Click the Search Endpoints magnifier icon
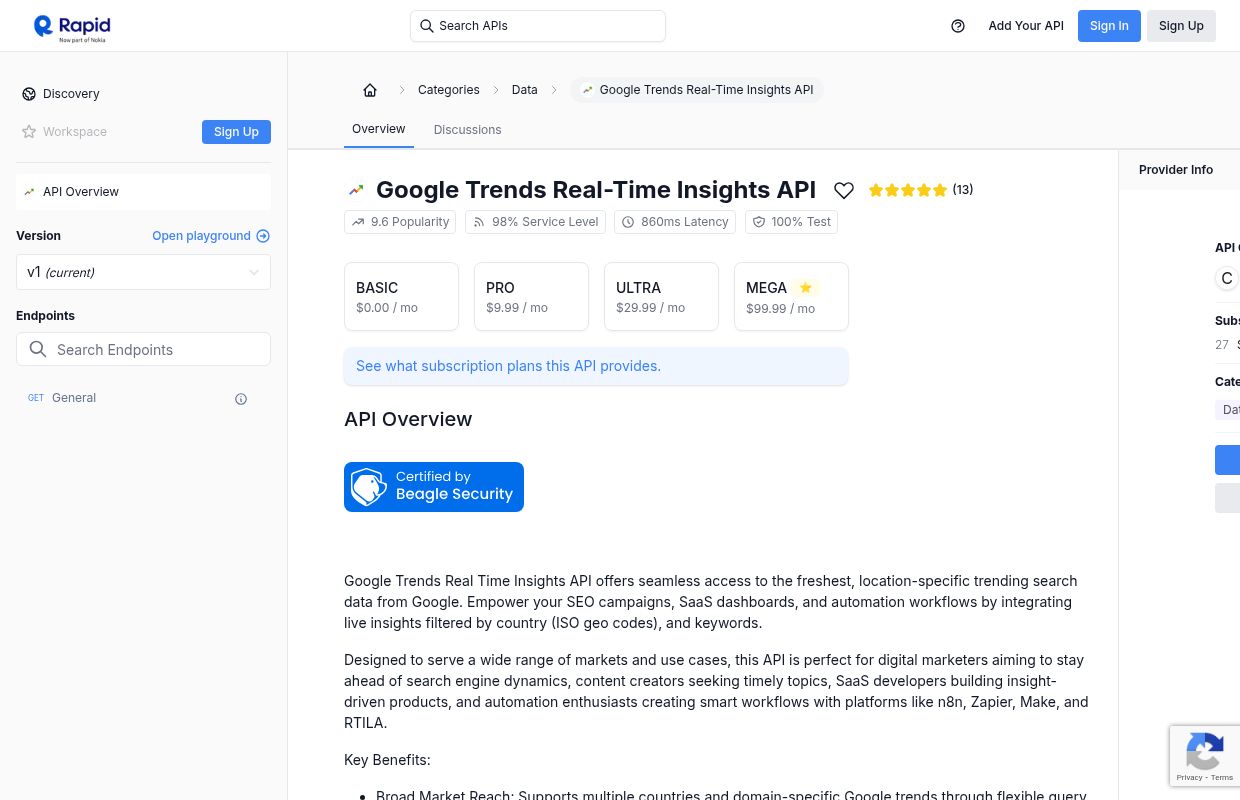Image resolution: width=1240 pixels, height=800 pixels. coord(38,349)
